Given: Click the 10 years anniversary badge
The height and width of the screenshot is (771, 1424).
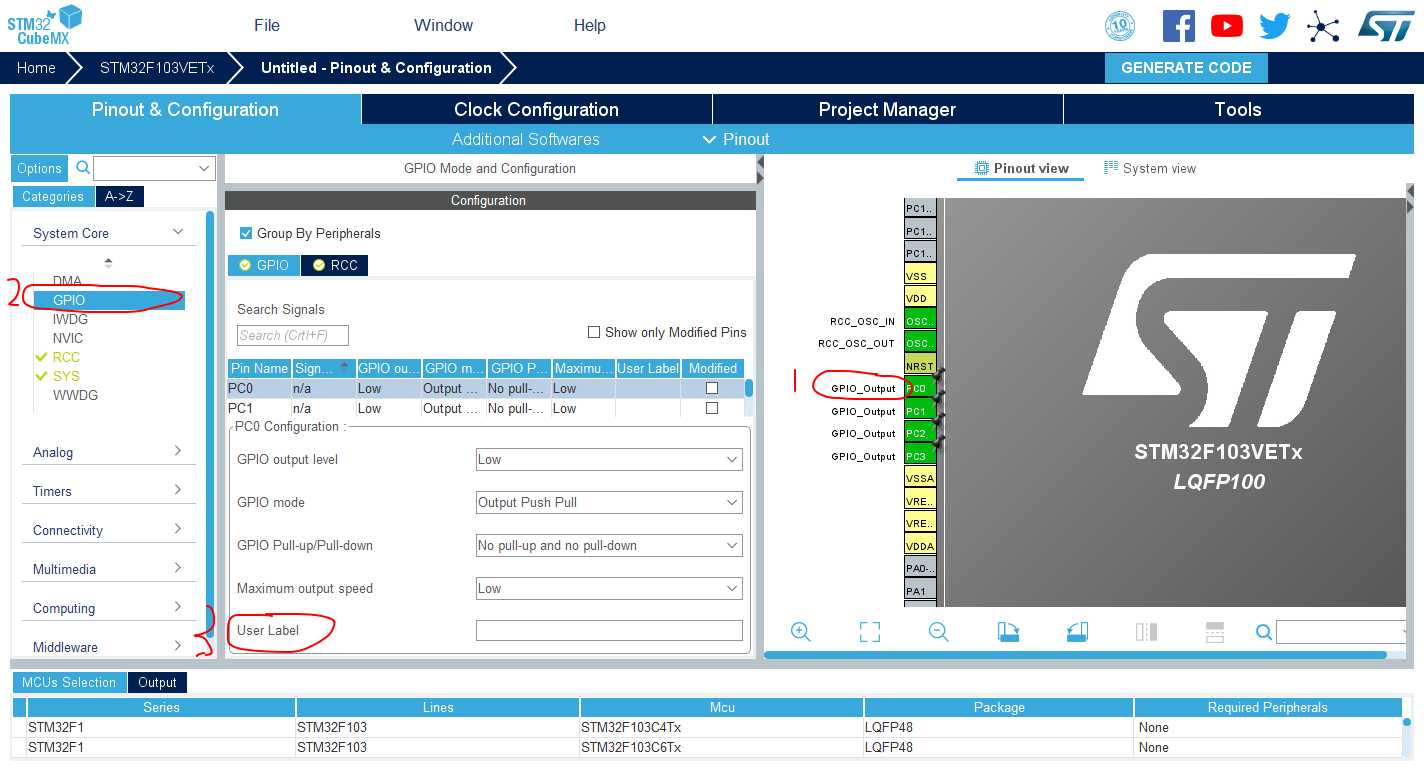Looking at the screenshot, I should (x=1120, y=26).
